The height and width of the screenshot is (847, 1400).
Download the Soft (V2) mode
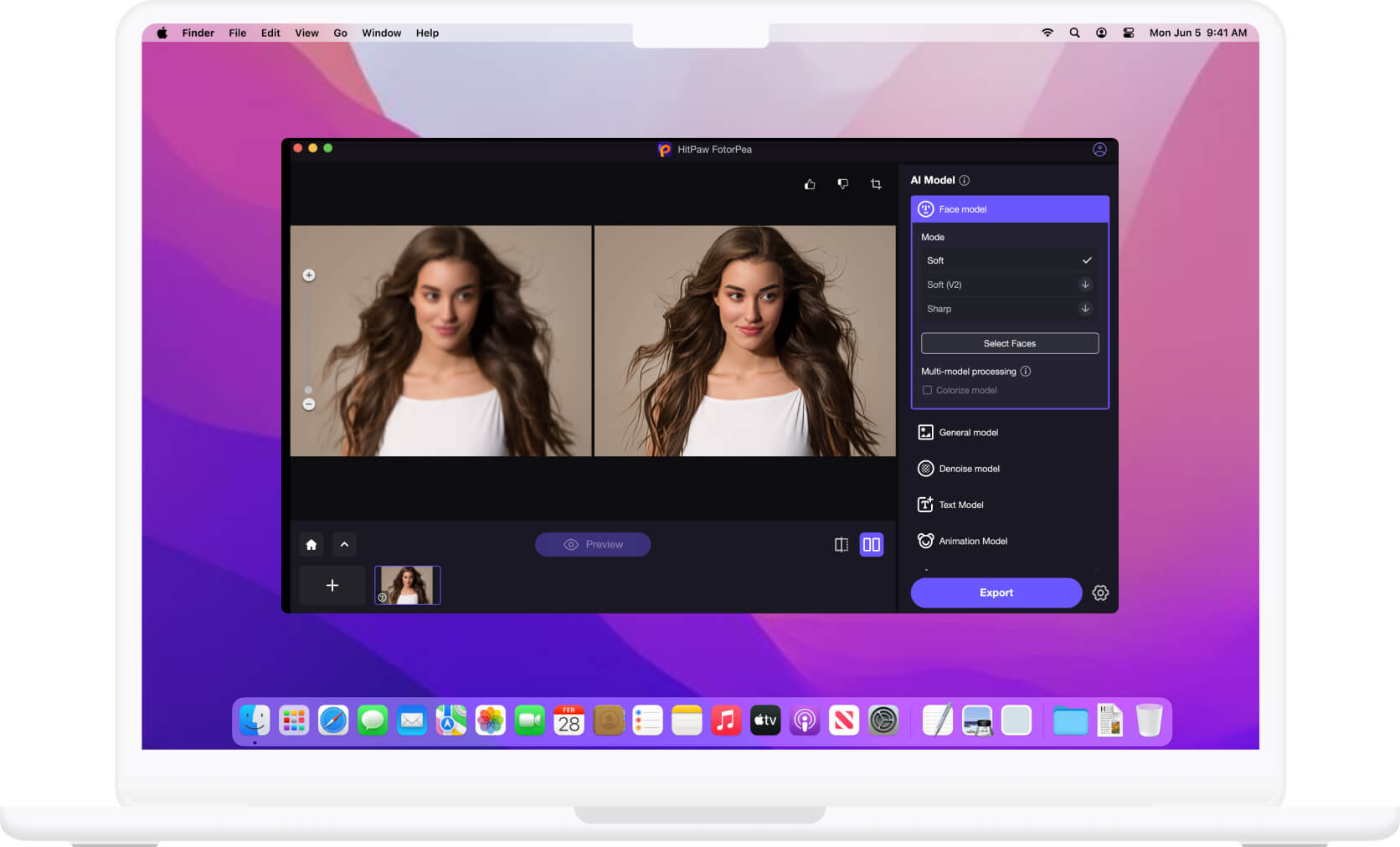(x=1084, y=284)
